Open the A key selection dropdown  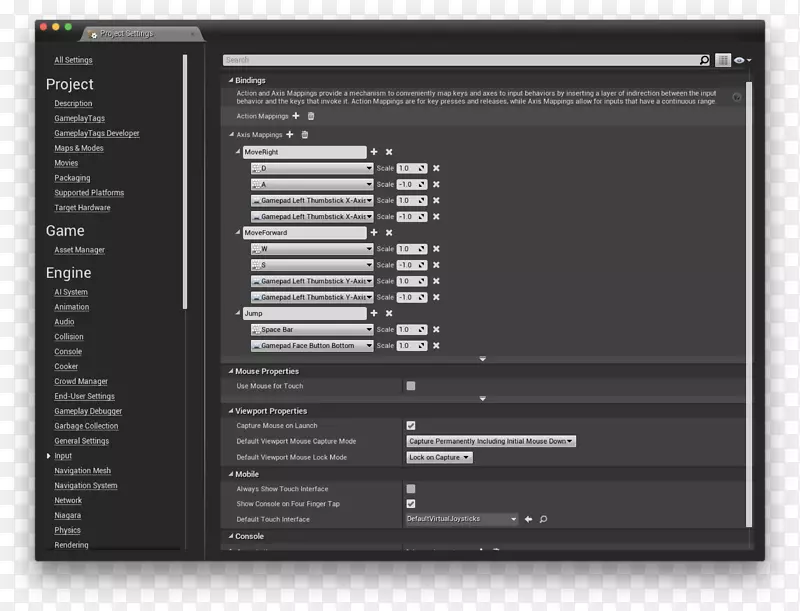312,184
